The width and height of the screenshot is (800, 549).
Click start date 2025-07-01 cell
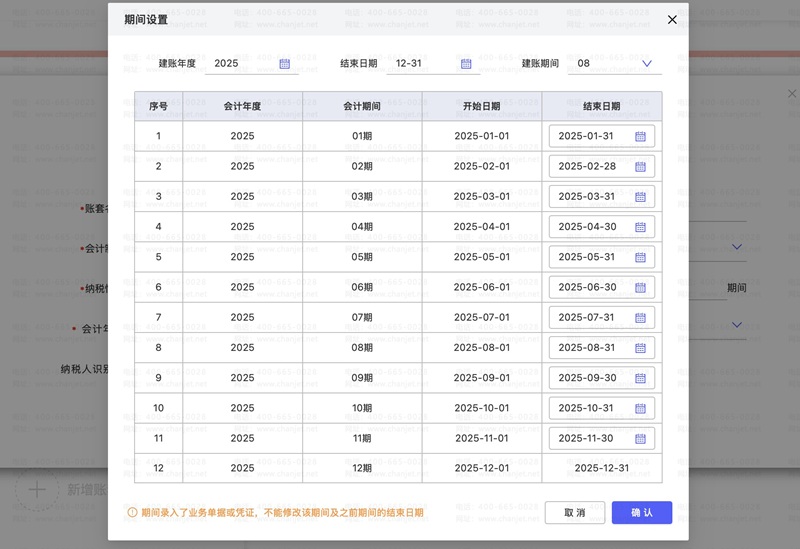pyautogui.click(x=482, y=317)
